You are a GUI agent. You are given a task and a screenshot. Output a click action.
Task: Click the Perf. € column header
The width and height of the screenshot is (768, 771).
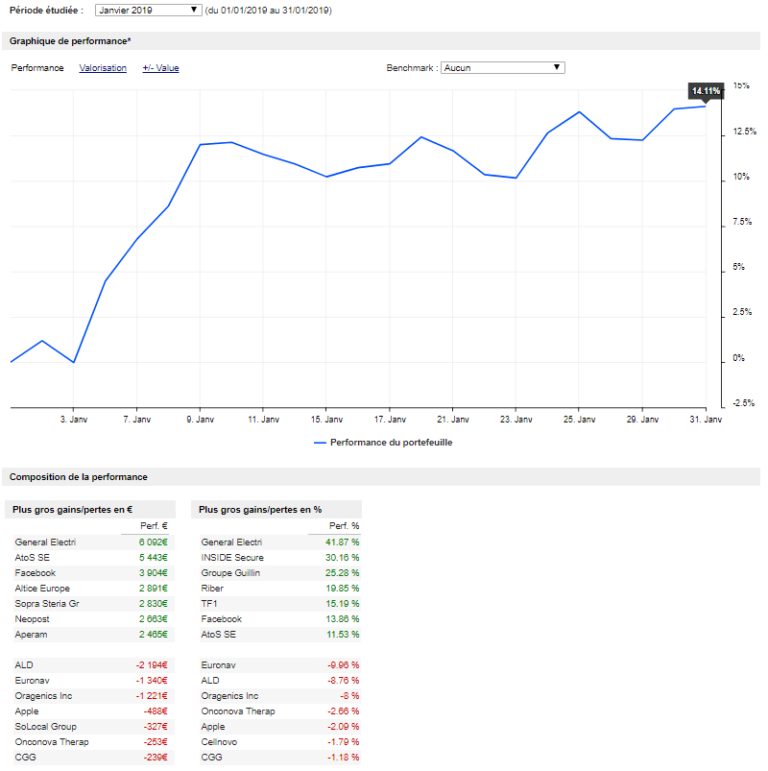point(155,526)
